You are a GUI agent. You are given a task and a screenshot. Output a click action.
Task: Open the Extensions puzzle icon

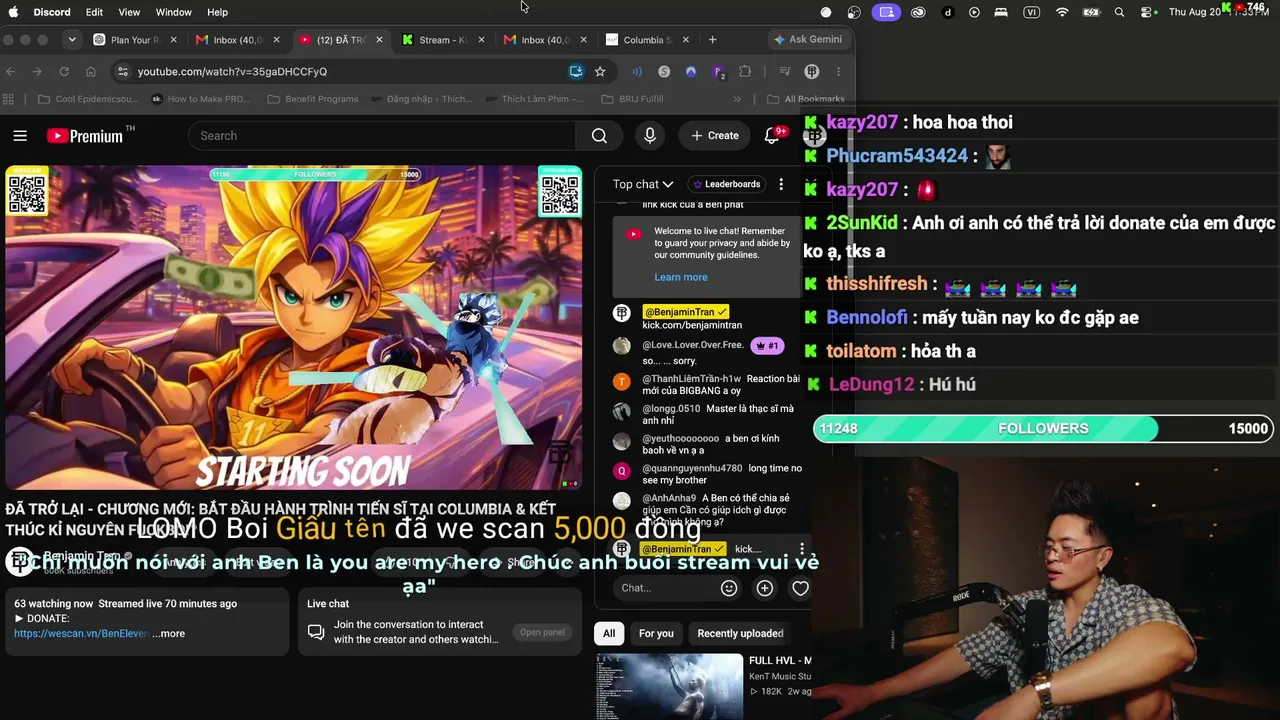tap(745, 72)
